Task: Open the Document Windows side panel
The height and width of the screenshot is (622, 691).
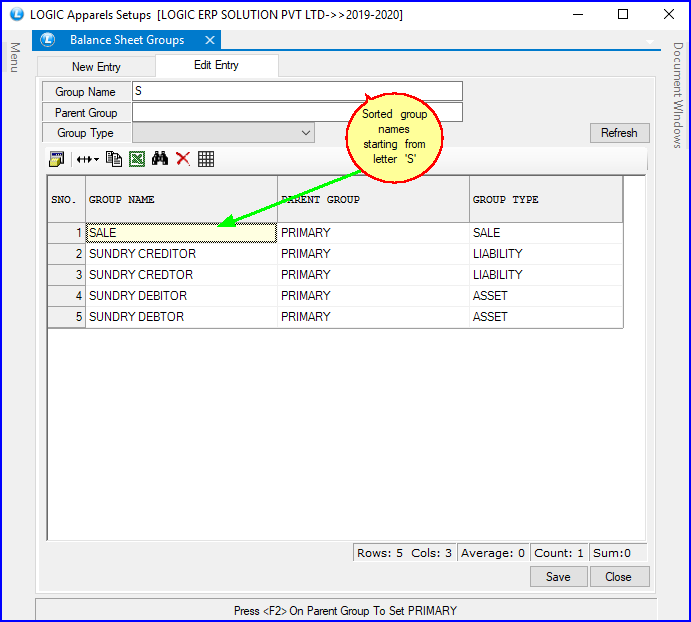Action: tap(678, 95)
